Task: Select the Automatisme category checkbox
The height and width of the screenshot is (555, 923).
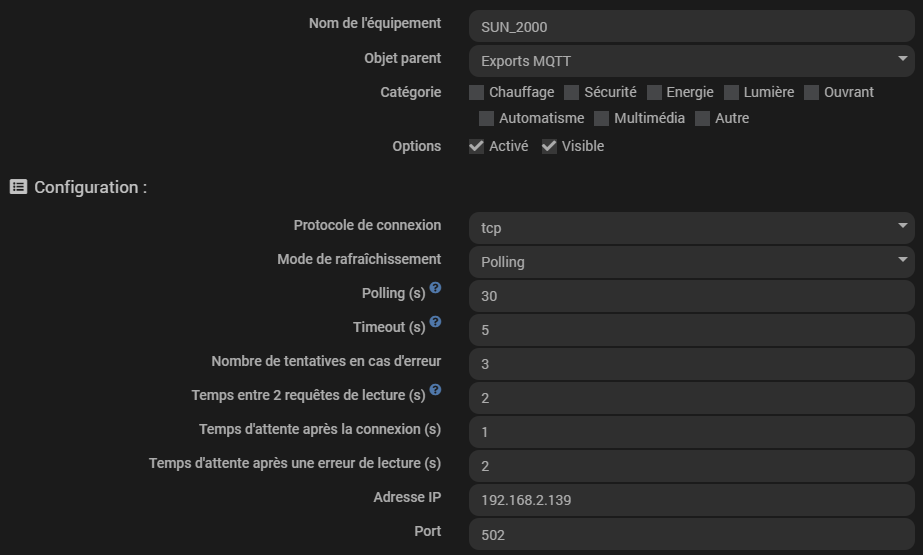Action: point(486,119)
